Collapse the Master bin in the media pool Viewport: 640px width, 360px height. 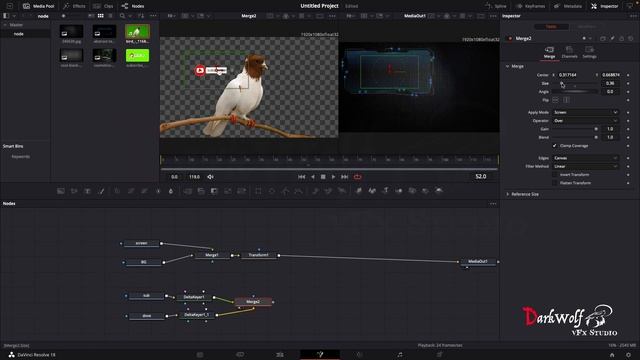5,25
